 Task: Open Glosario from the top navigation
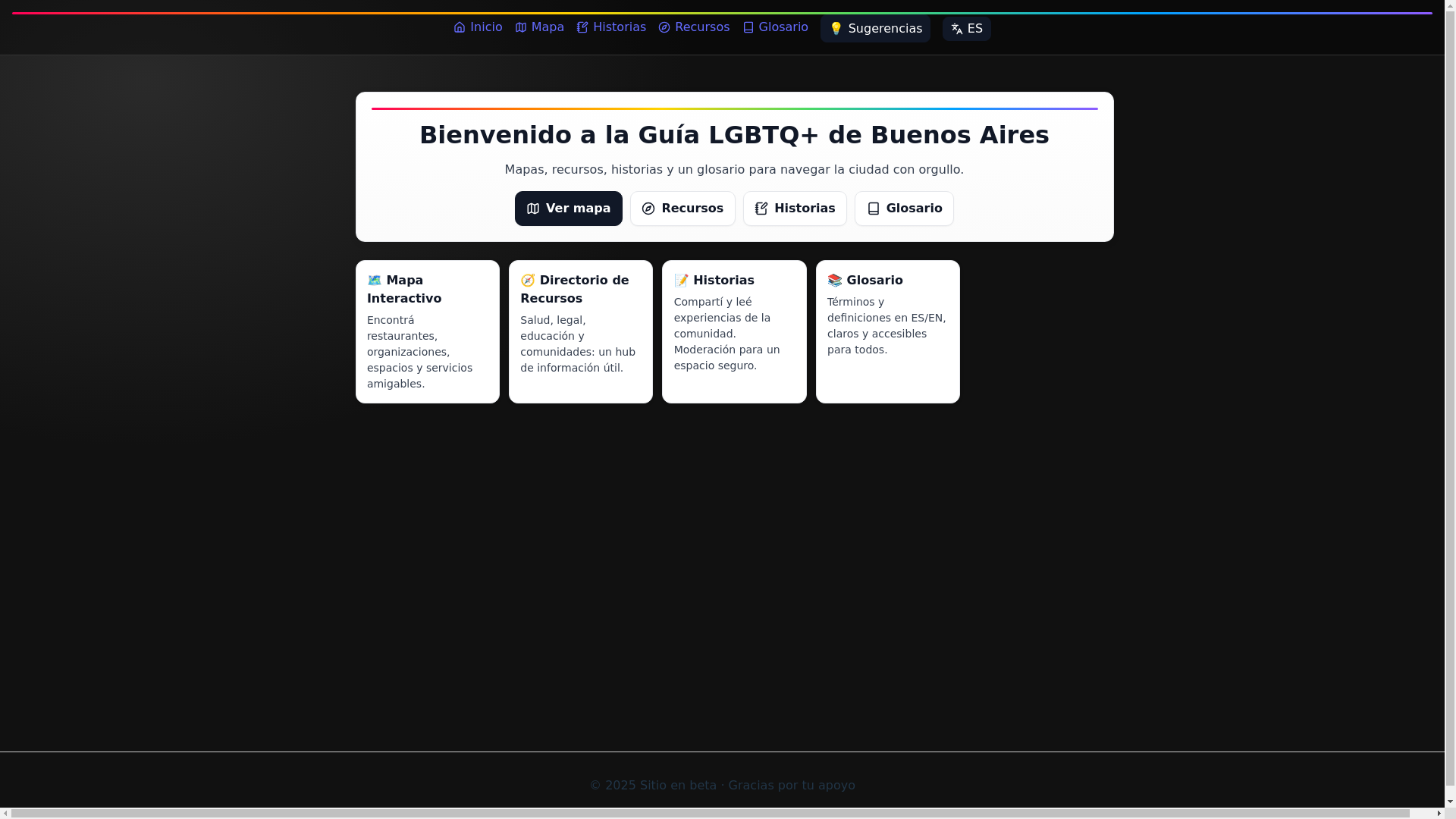pyautogui.click(x=775, y=27)
